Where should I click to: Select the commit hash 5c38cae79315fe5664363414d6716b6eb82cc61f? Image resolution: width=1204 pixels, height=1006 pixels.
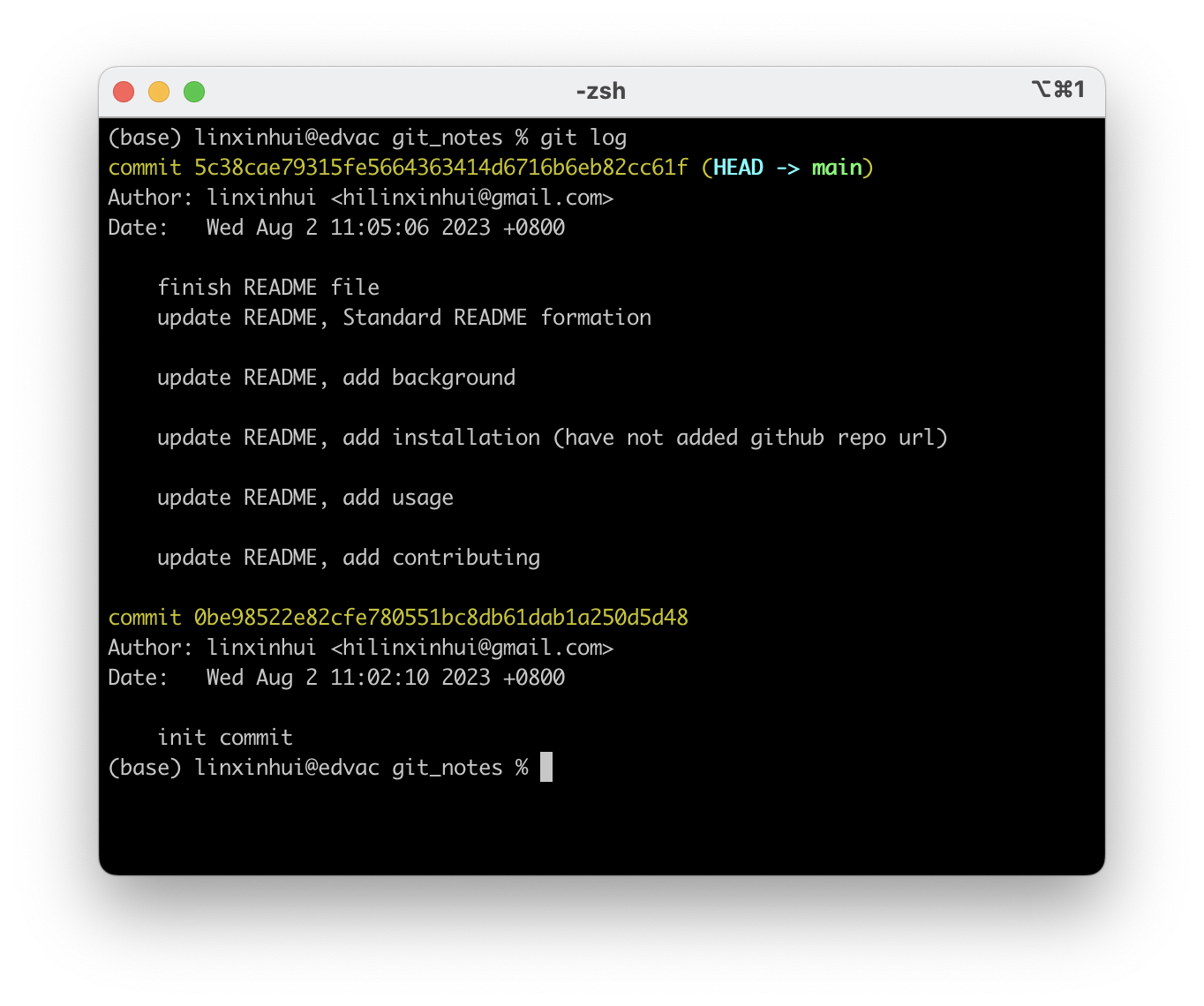click(441, 168)
